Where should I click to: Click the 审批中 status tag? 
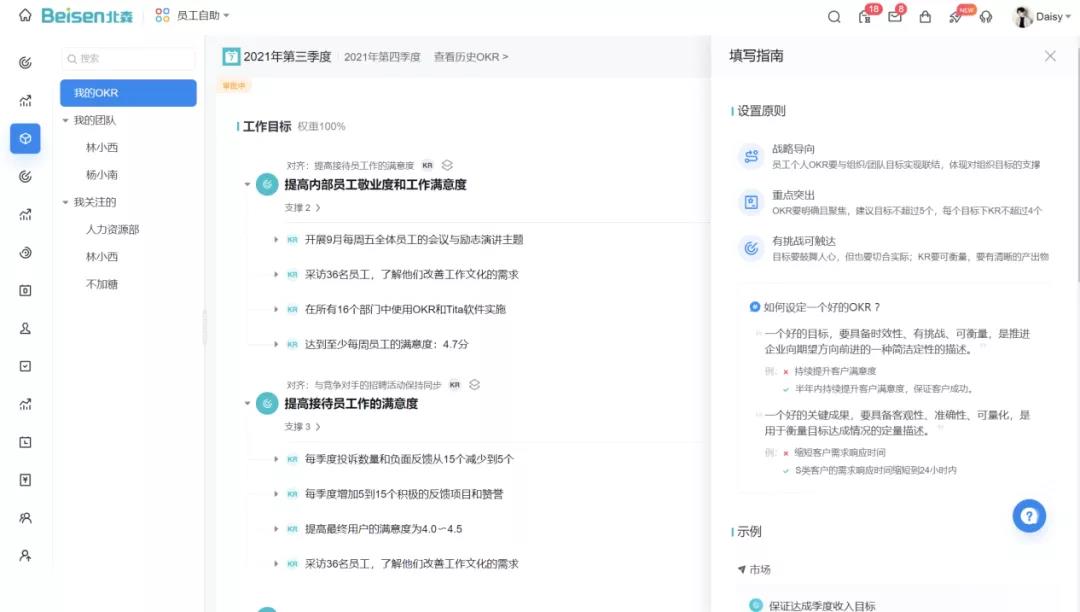233,86
